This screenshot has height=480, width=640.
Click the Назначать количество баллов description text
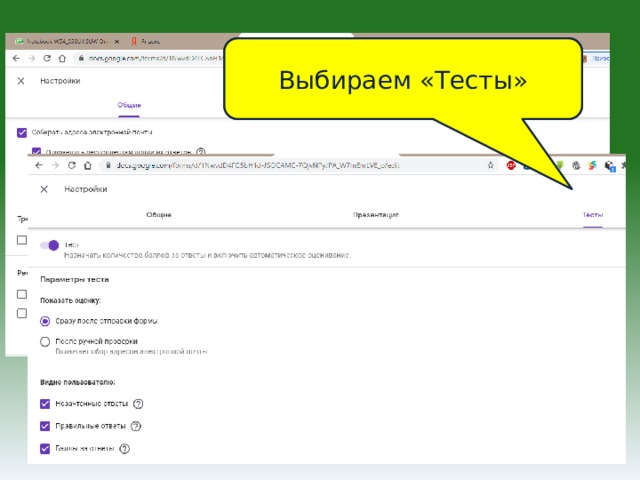[207, 255]
